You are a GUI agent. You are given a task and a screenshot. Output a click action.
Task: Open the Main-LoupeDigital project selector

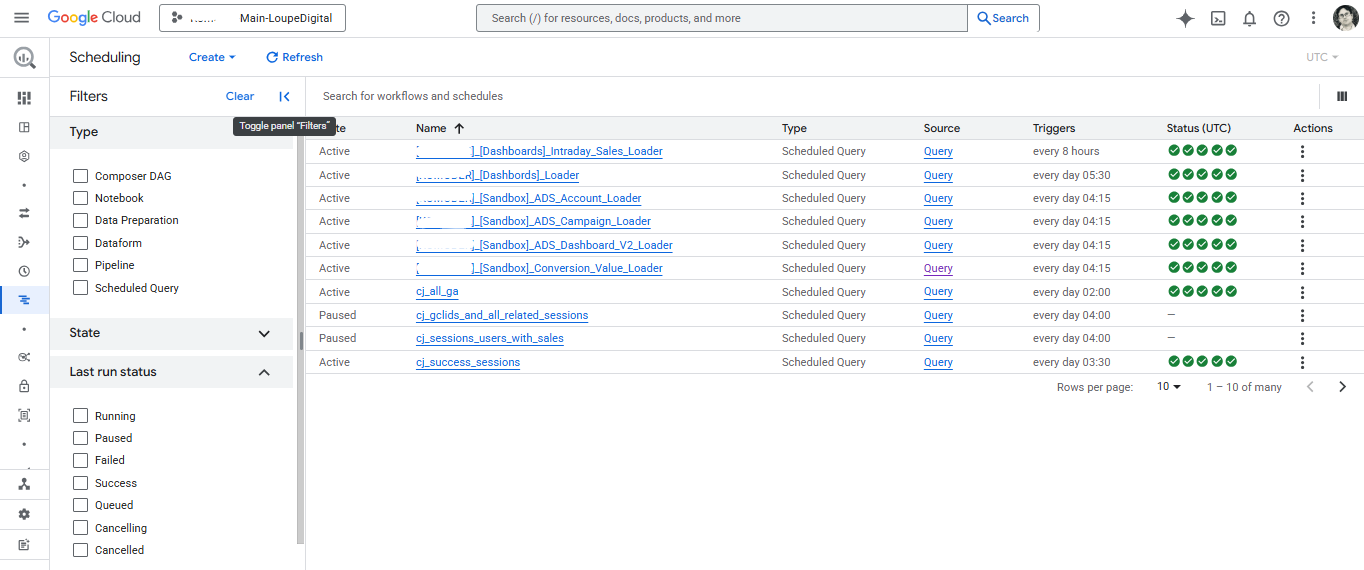[253, 18]
